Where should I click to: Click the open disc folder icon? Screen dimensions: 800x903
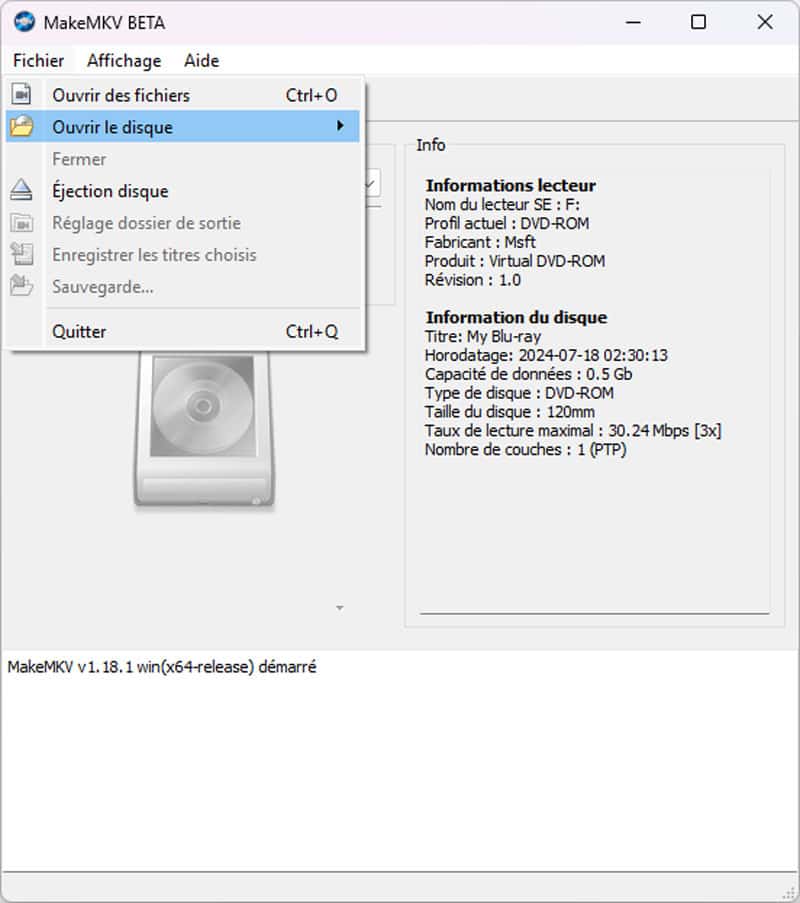pos(22,126)
